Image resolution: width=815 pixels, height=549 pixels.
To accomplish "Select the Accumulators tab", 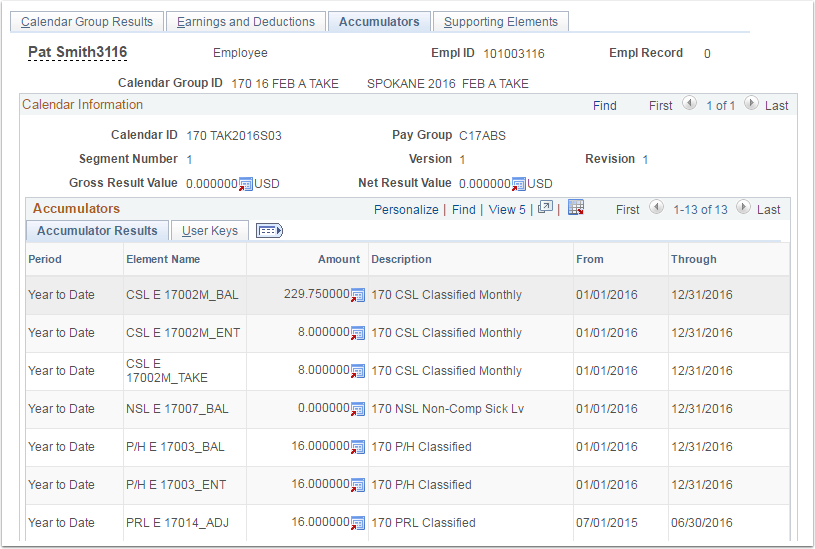I will pyautogui.click(x=379, y=22).
